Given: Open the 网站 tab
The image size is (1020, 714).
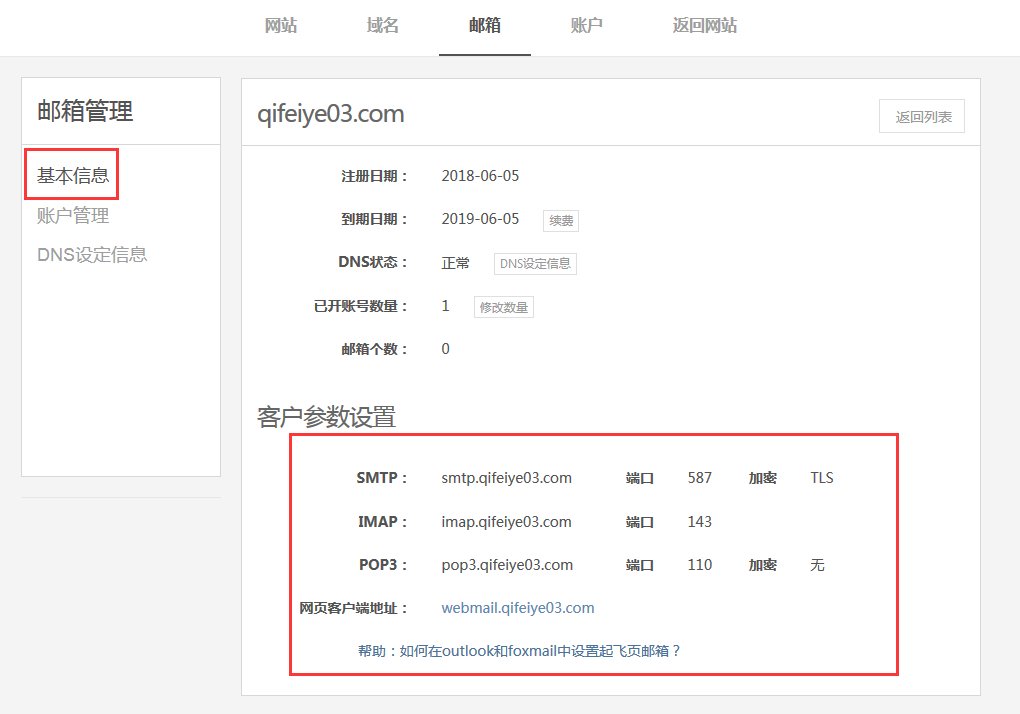Looking at the screenshot, I should tap(280, 25).
